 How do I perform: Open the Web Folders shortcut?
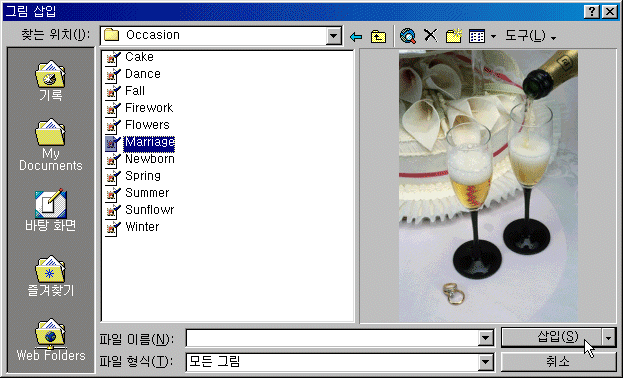coord(50,340)
